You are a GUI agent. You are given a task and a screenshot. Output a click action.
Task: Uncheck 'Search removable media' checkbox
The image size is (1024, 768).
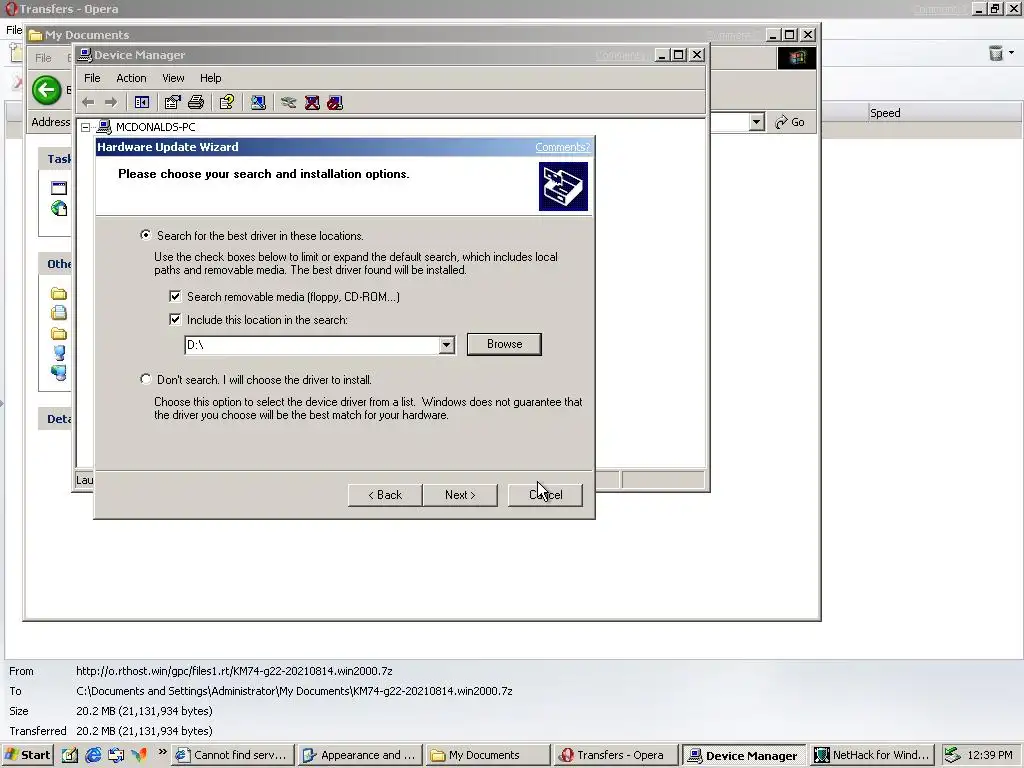tap(175, 296)
